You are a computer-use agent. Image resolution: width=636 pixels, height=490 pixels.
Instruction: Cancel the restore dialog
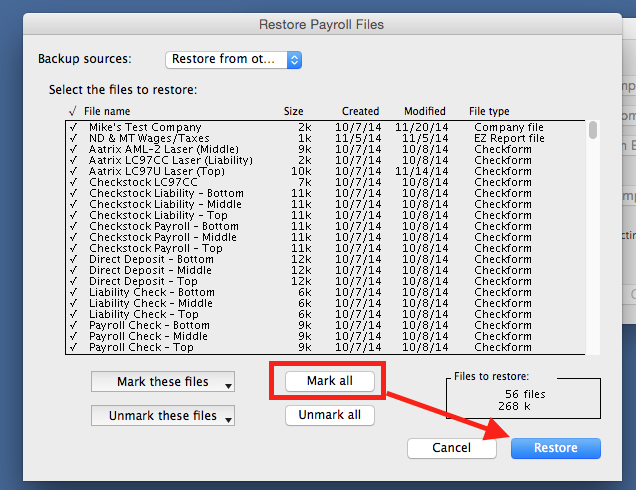pos(452,448)
